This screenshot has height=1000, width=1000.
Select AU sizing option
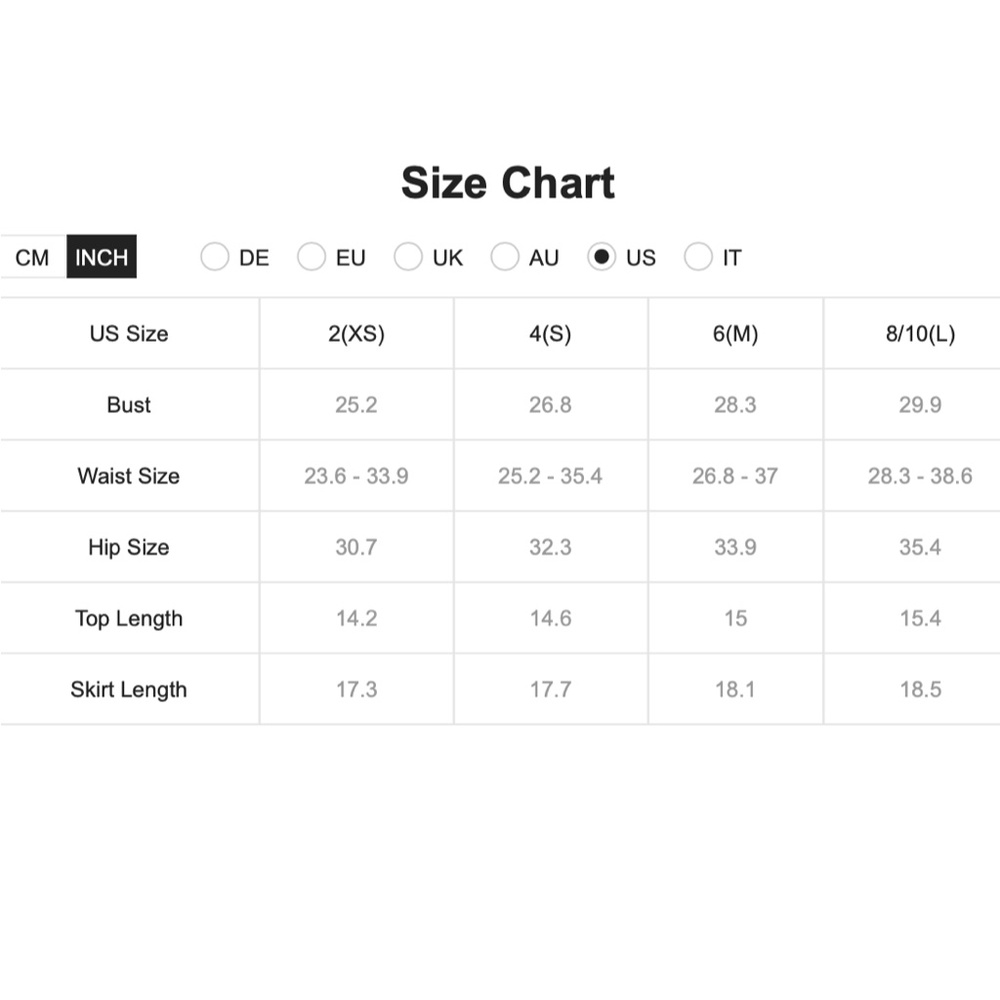point(505,256)
